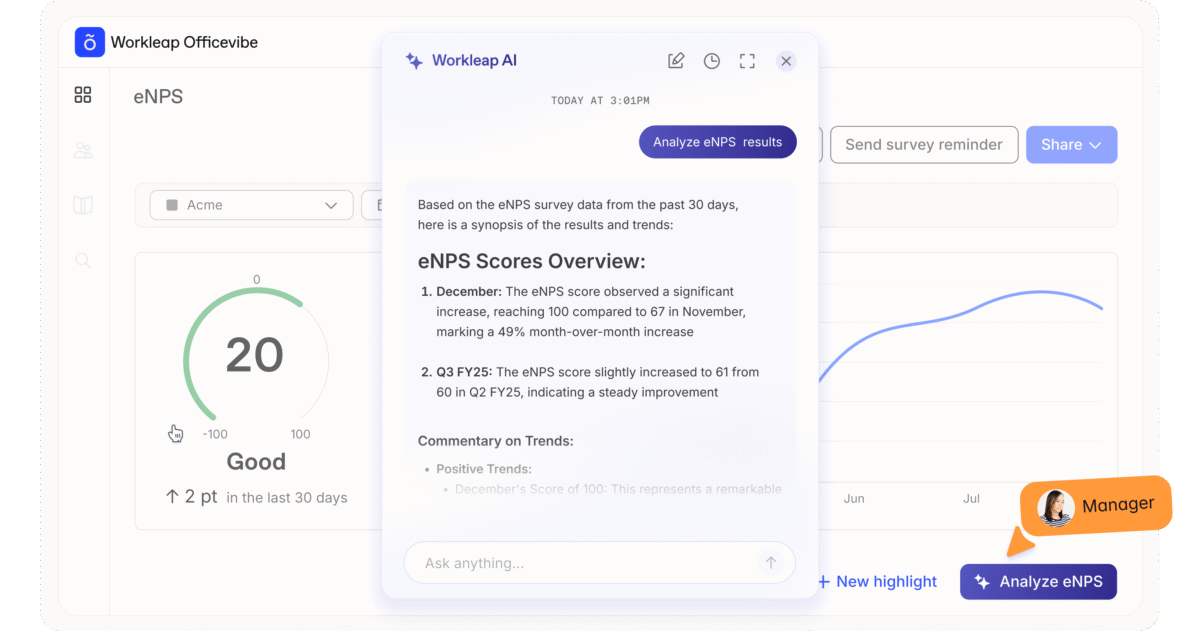Click the bold December label

click(469, 292)
